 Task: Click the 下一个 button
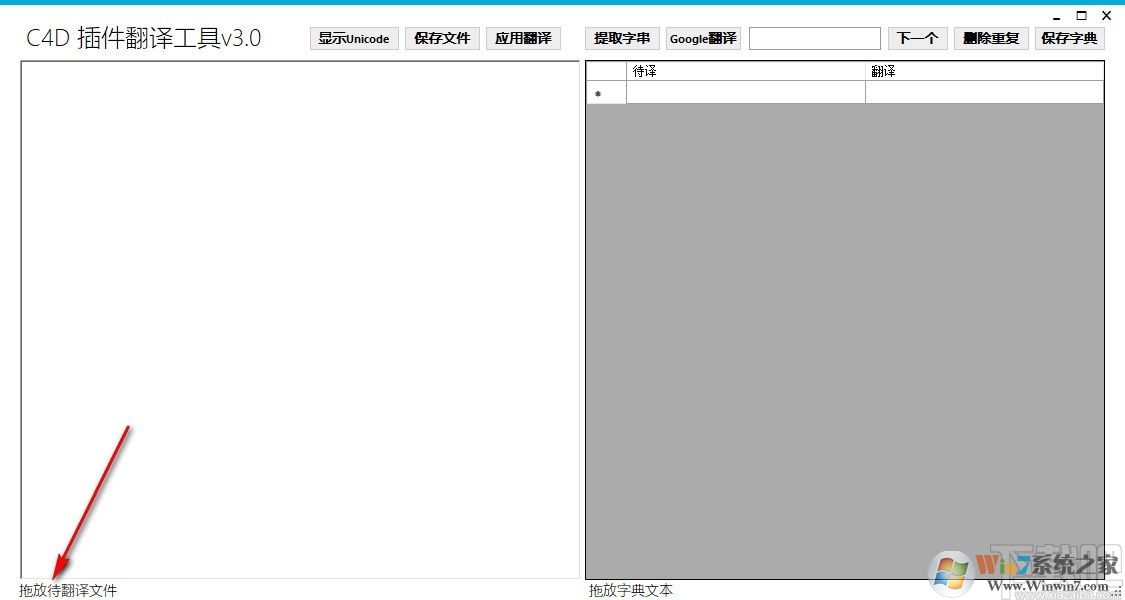[x=917, y=38]
